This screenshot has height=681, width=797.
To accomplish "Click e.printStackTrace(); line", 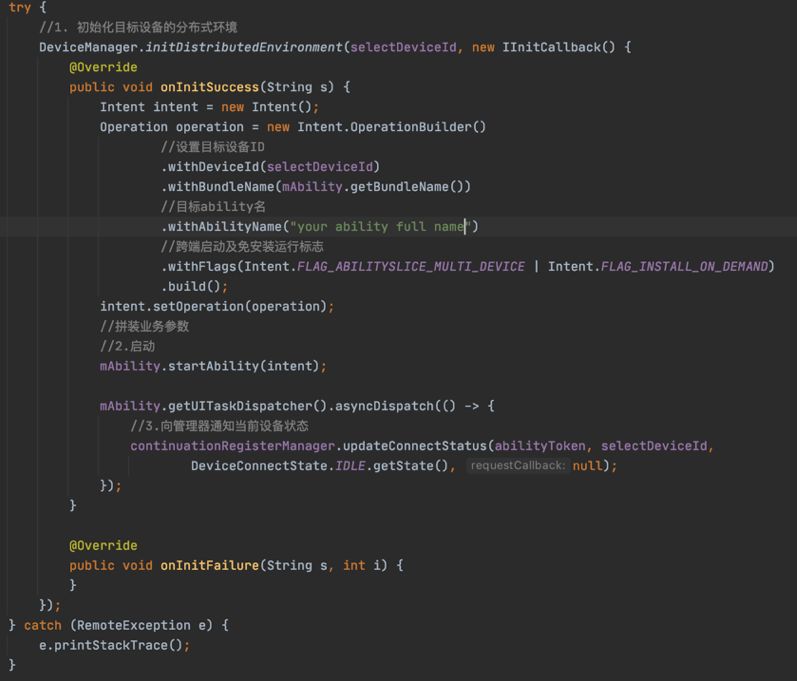I will pyautogui.click(x=114, y=645).
